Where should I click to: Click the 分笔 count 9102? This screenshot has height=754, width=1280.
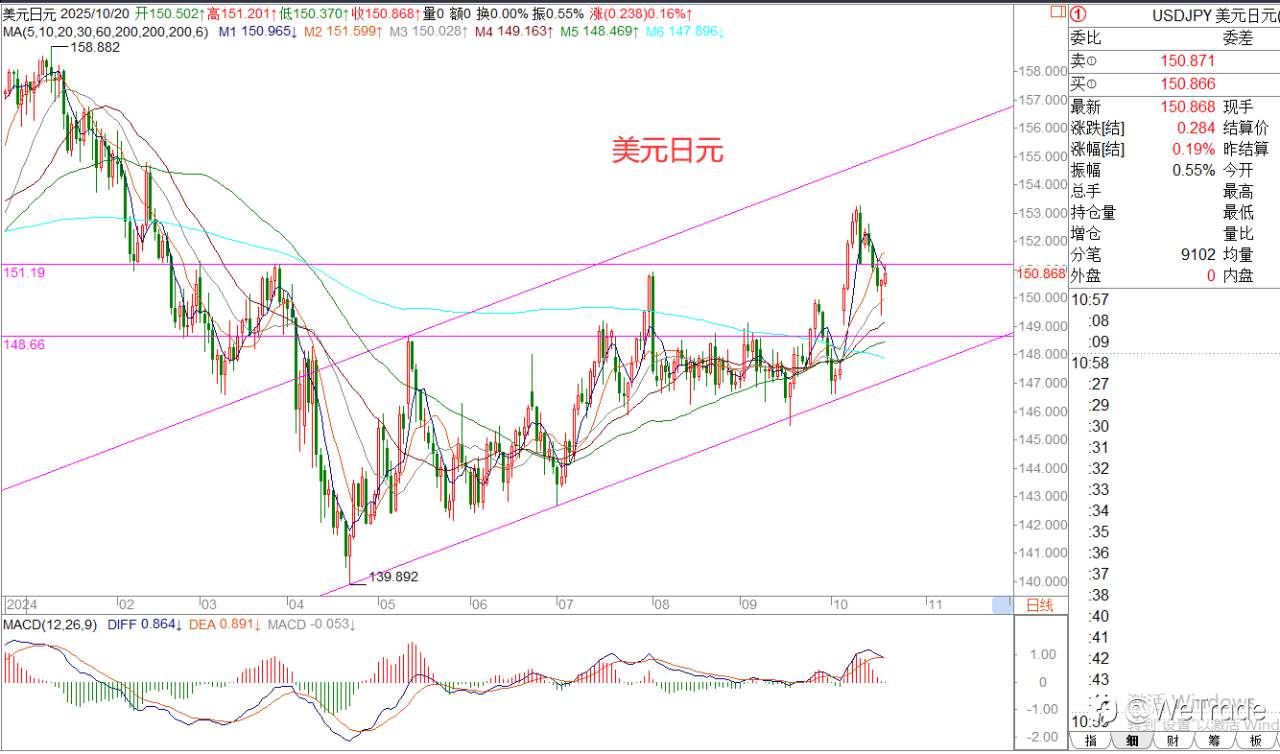[x=1198, y=255]
